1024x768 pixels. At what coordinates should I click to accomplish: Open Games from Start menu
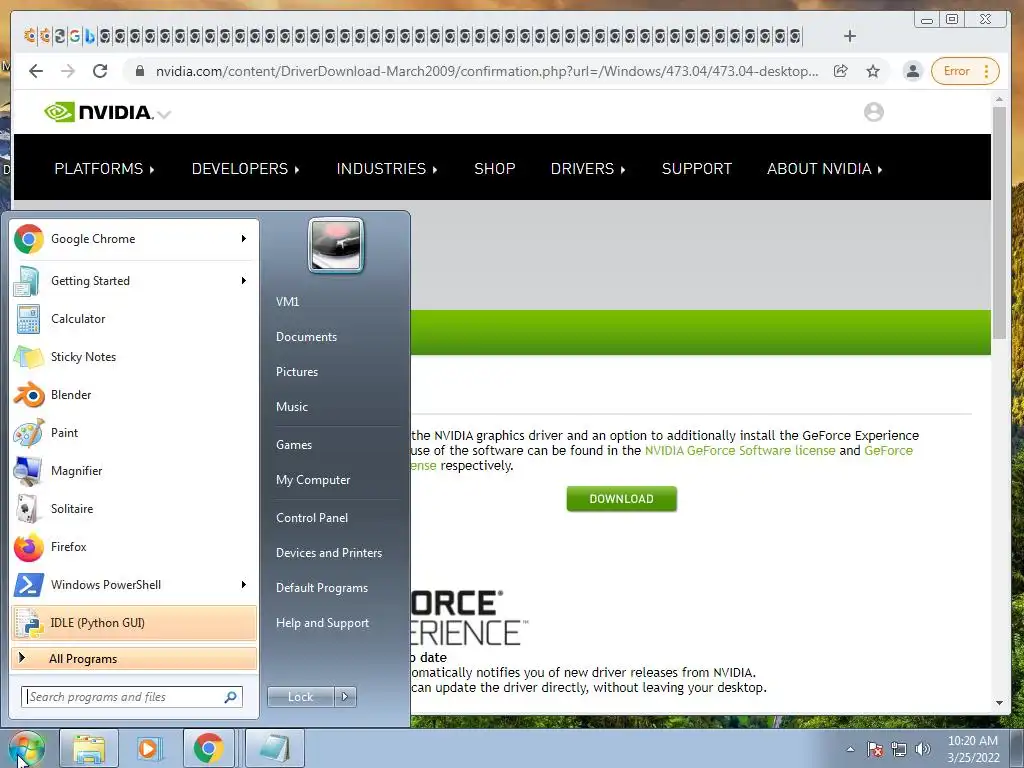coord(294,445)
